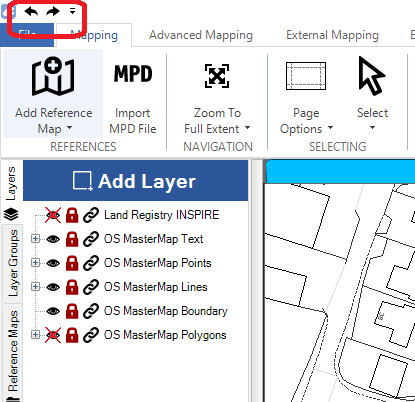Expand the OS MasterMap Points tree node
Screen dimensions: 415x402
35,263
